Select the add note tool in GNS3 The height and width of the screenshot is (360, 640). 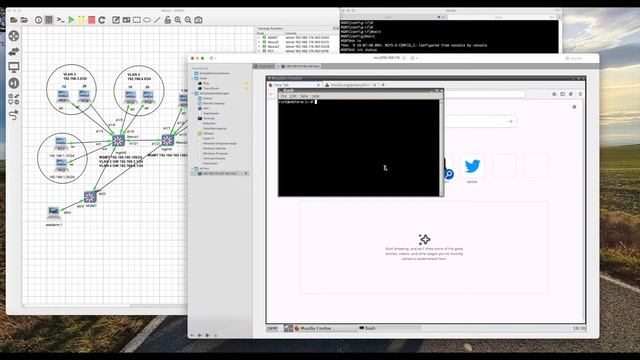[116, 20]
